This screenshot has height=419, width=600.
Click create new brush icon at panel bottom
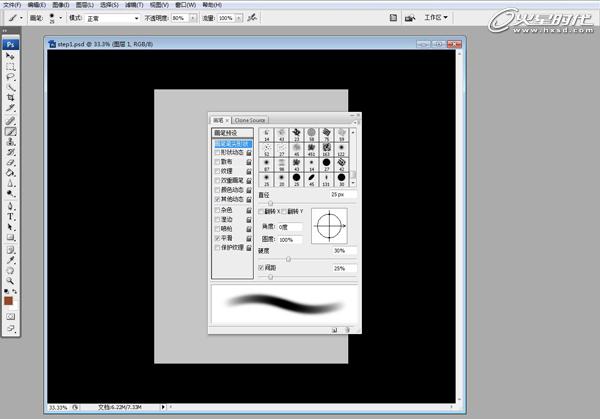(334, 330)
